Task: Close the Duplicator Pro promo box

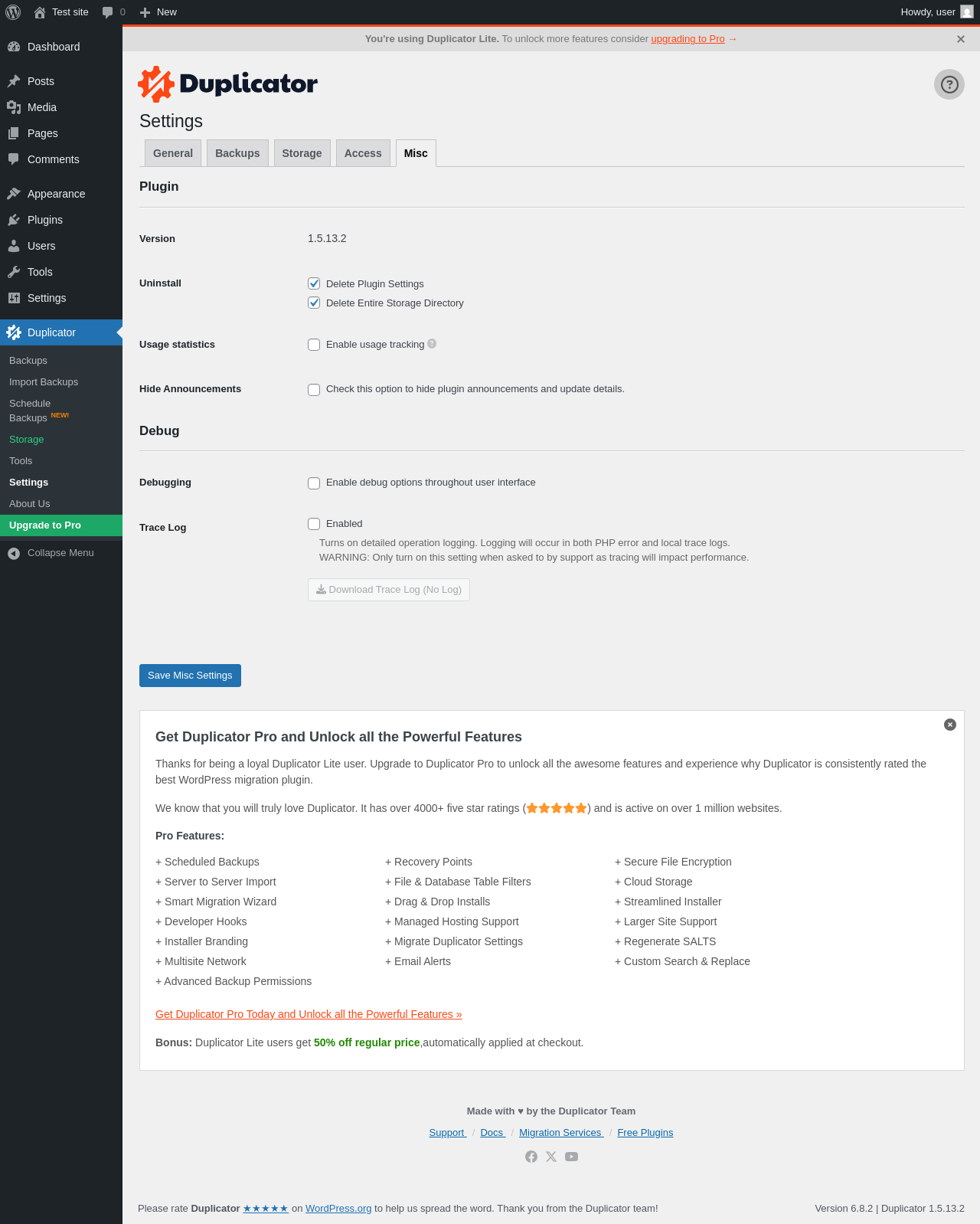Action: [950, 725]
